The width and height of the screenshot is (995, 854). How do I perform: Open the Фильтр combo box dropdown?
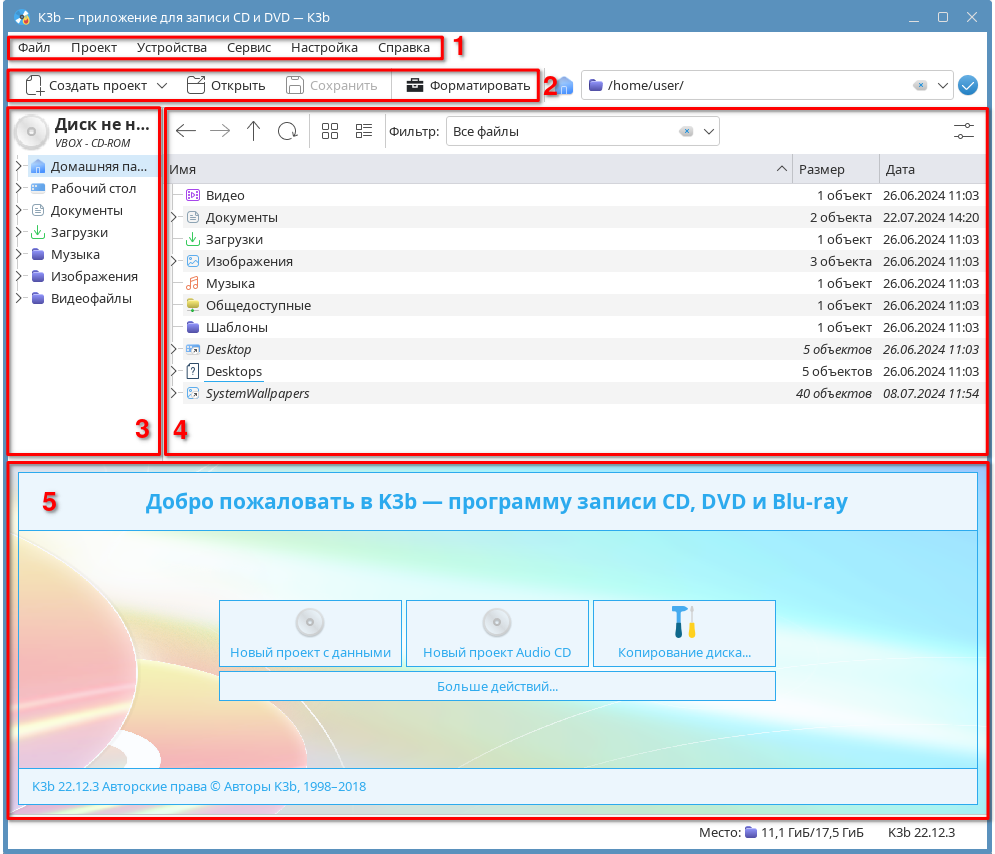[709, 131]
